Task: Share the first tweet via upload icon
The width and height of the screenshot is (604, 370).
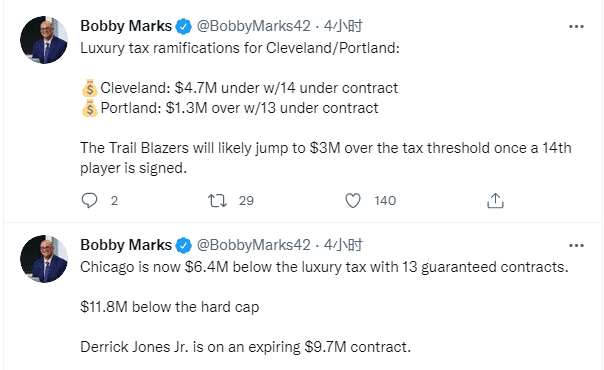Action: pos(495,201)
